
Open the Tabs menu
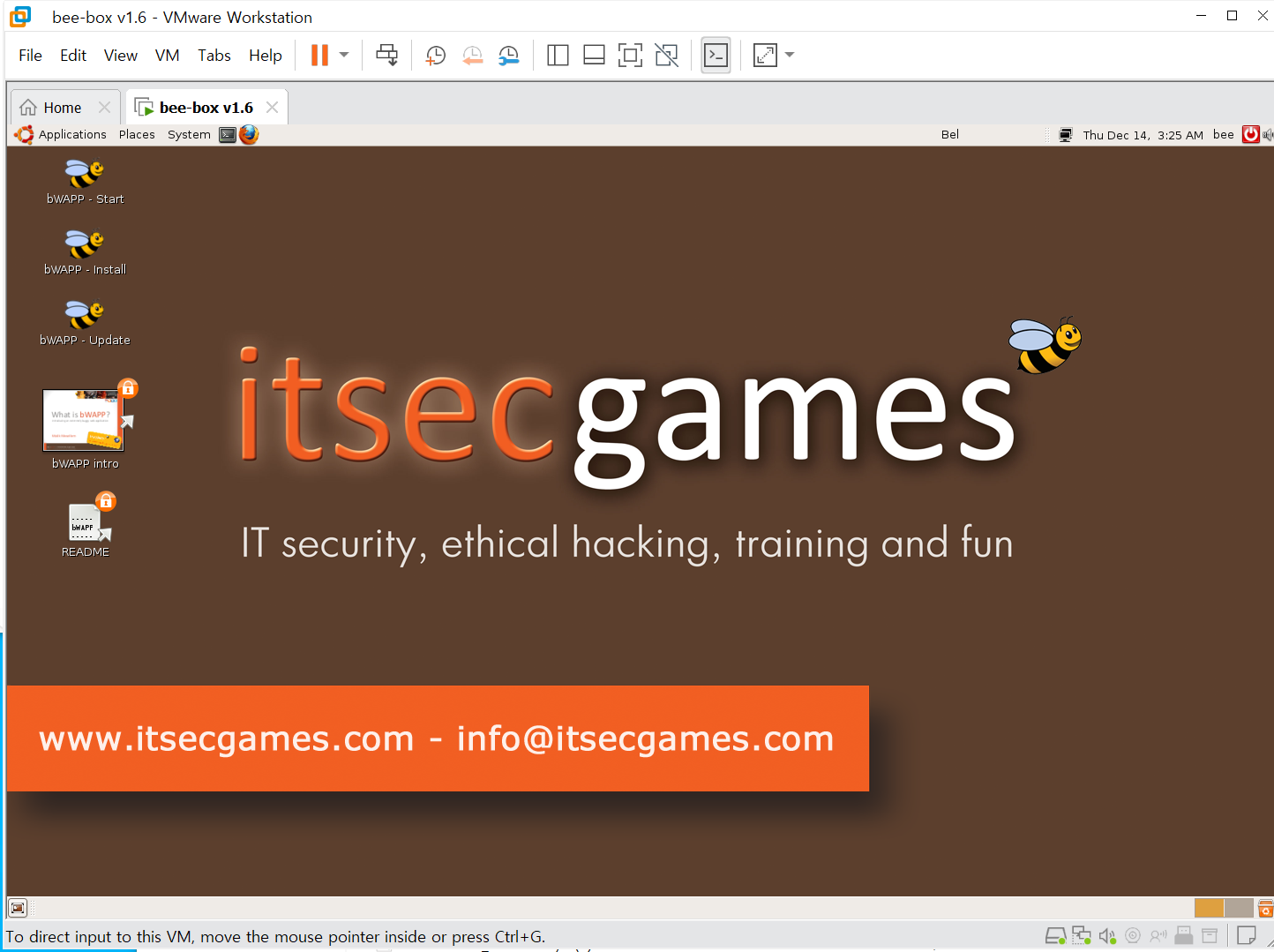point(214,55)
